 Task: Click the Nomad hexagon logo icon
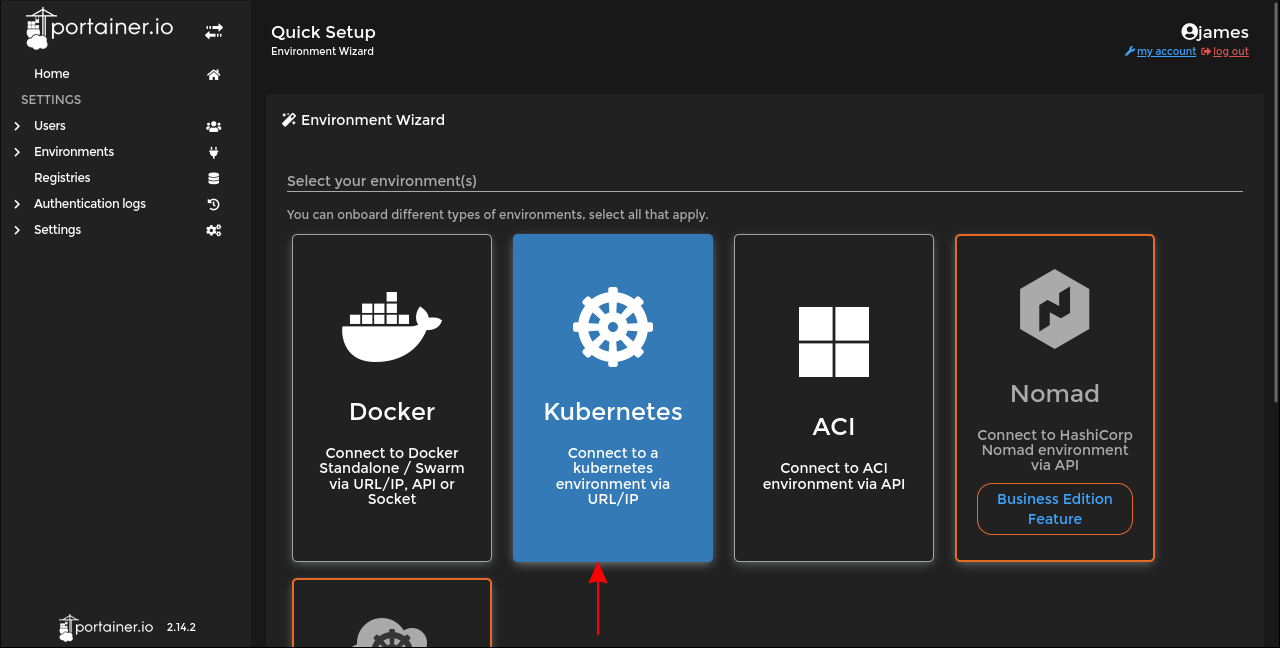pos(1054,308)
